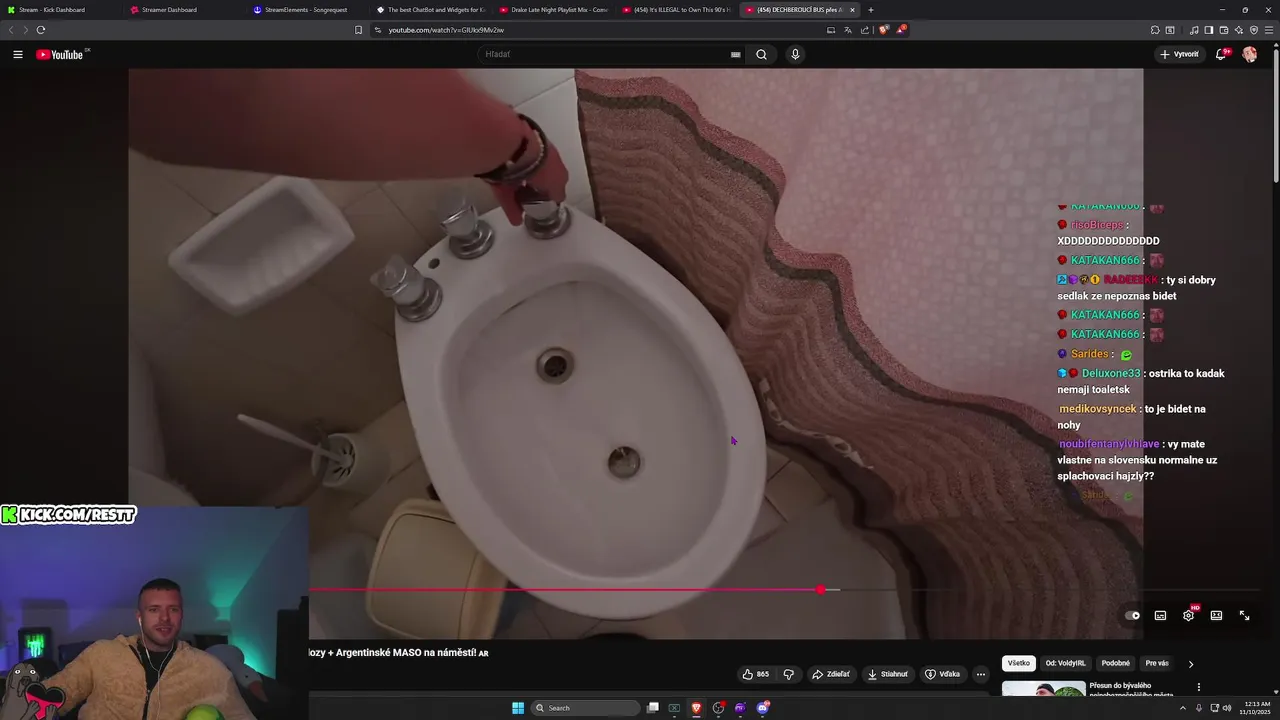Switch to The best ChatBot and Widgets tab
This screenshot has height=720, width=1280.
[429, 10]
